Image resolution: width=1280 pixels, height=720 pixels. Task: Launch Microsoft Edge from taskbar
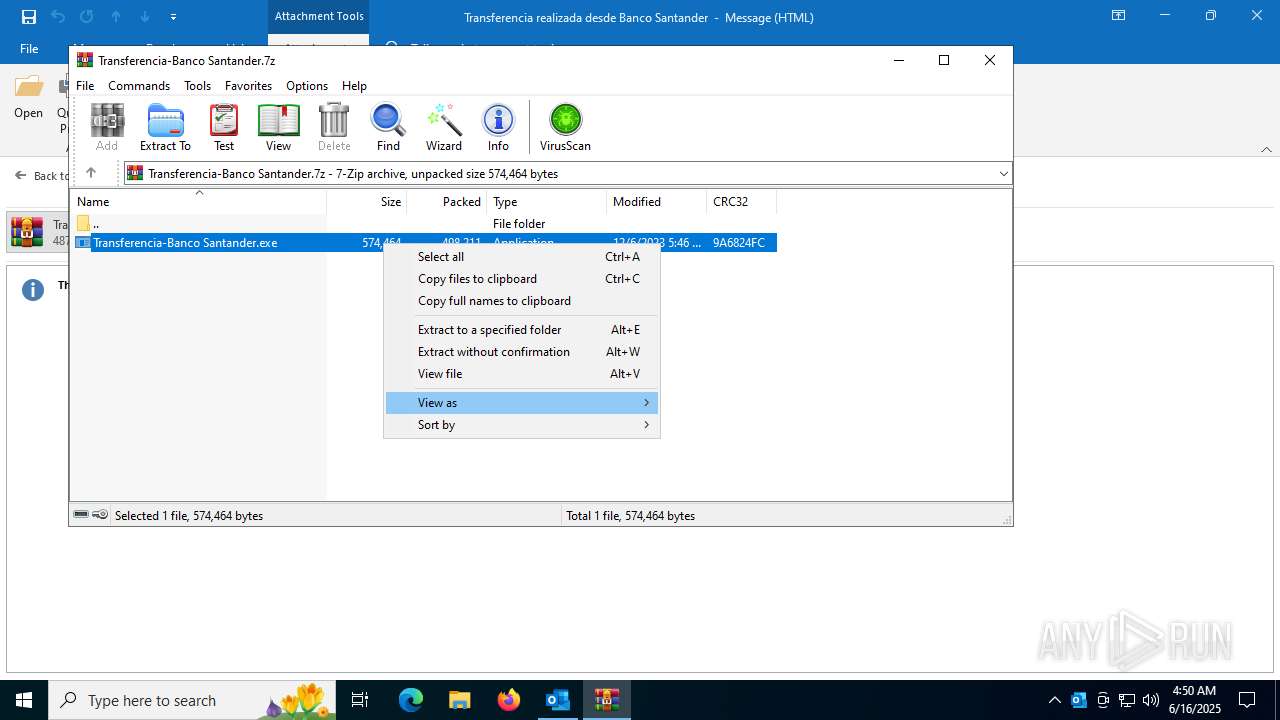point(411,700)
